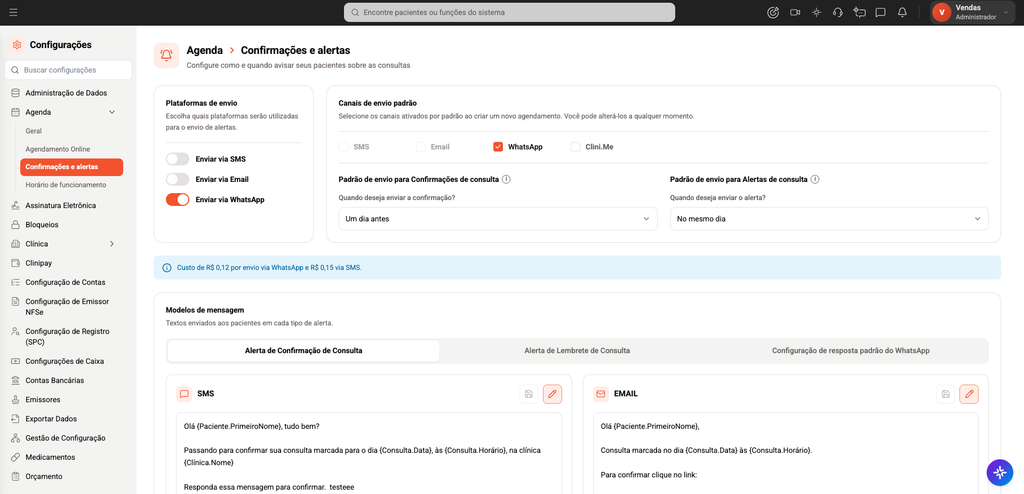
Task: Click the save icon on SMS template
Action: click(x=529, y=394)
